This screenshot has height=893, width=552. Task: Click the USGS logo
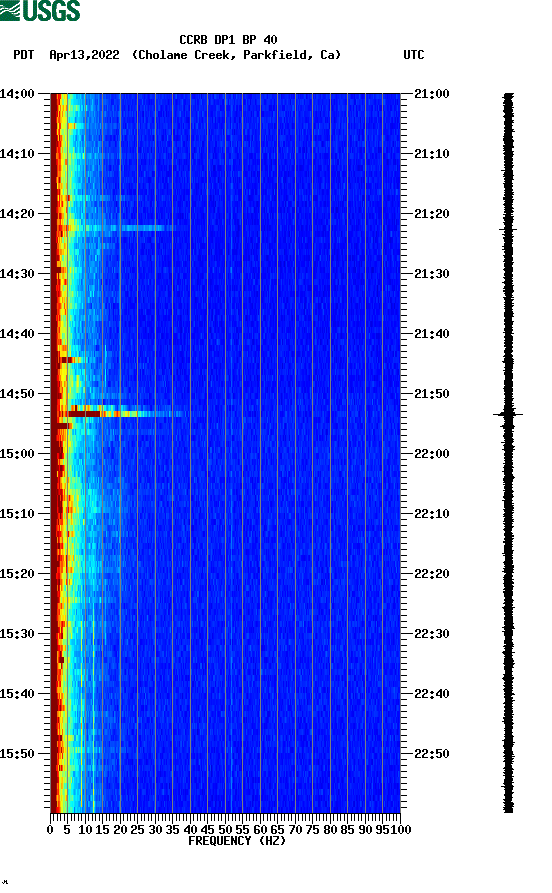[40, 10]
